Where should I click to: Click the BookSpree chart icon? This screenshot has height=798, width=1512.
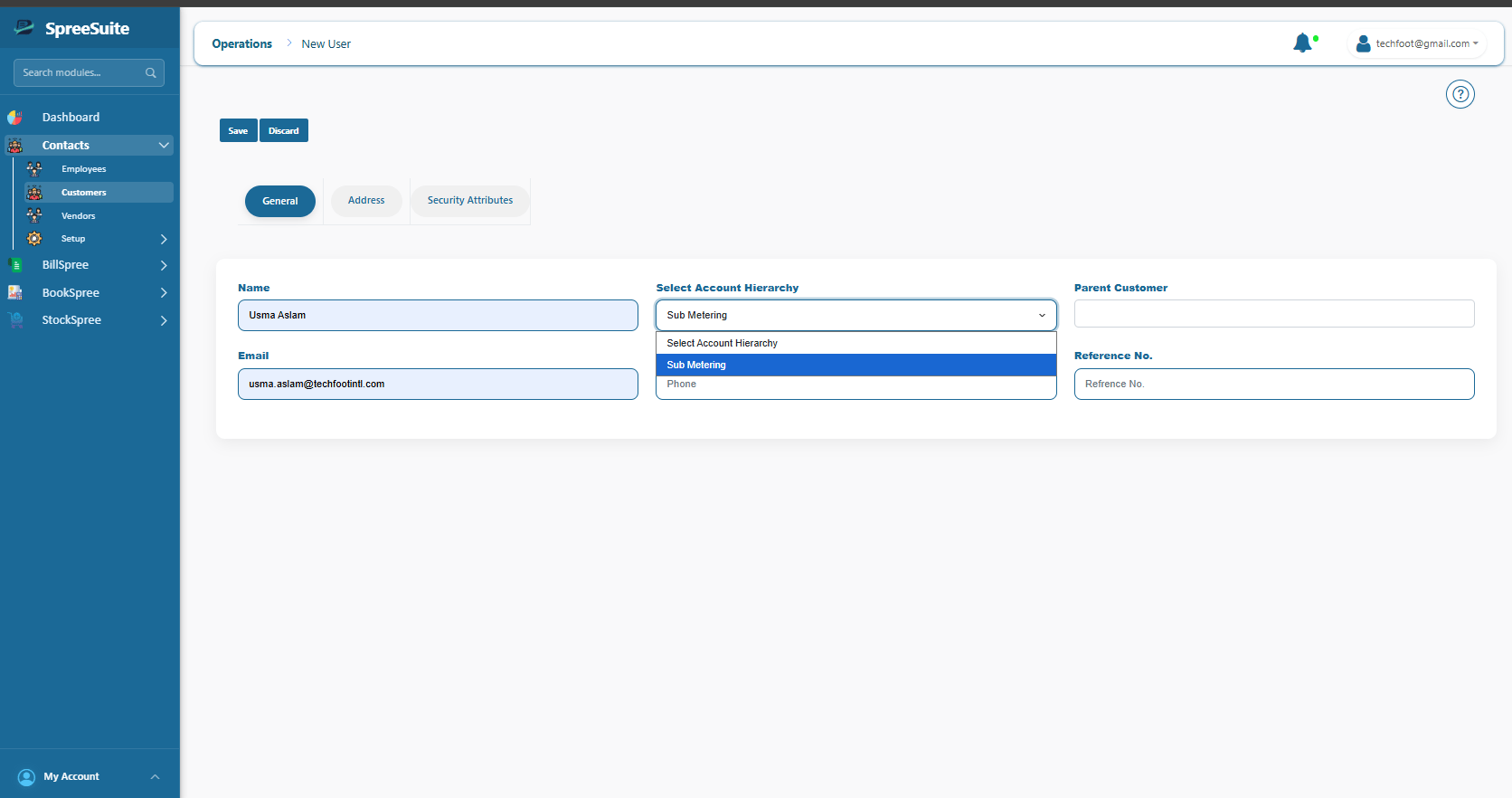tap(15, 292)
